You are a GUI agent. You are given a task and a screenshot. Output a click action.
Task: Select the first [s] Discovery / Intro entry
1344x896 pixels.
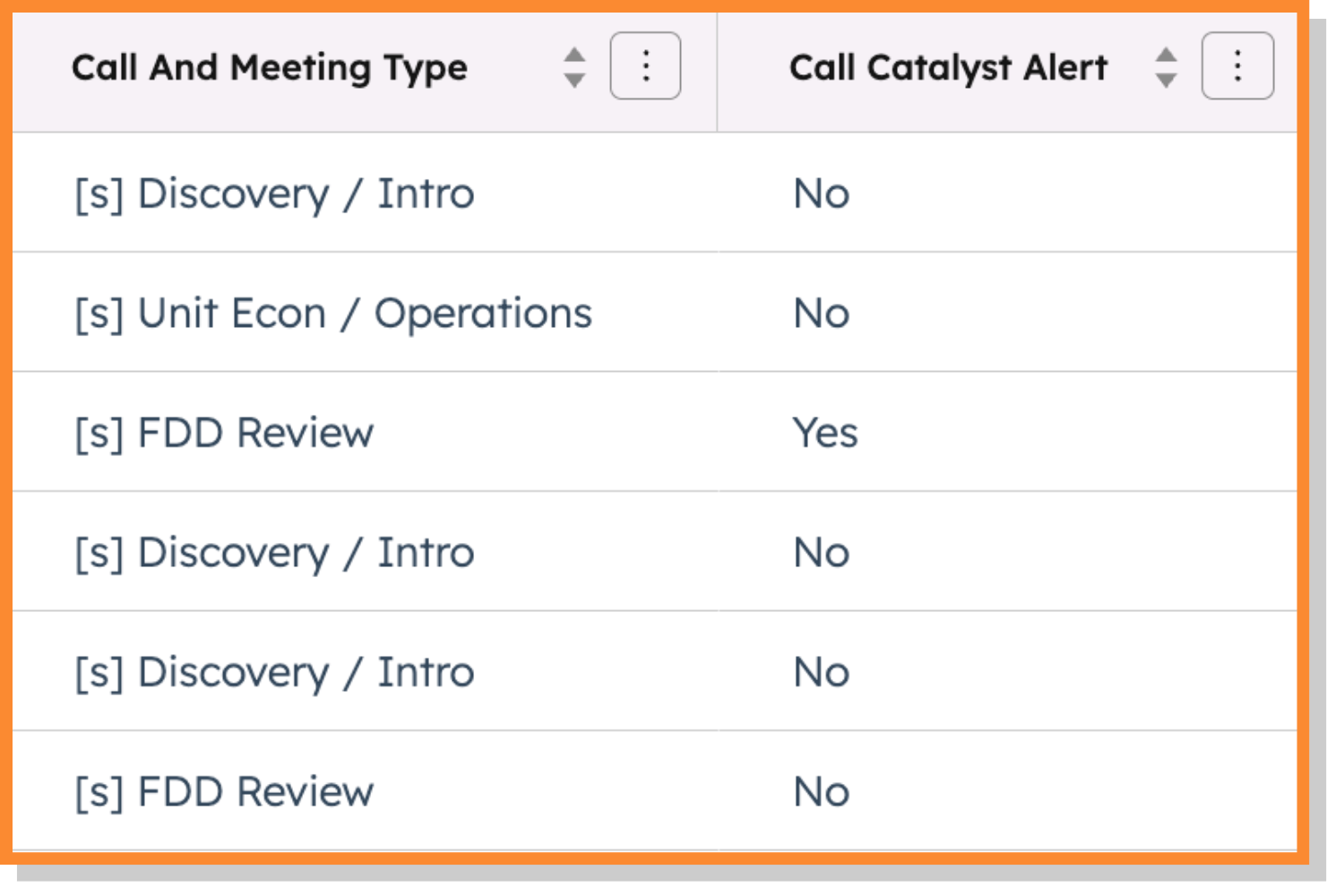273,193
